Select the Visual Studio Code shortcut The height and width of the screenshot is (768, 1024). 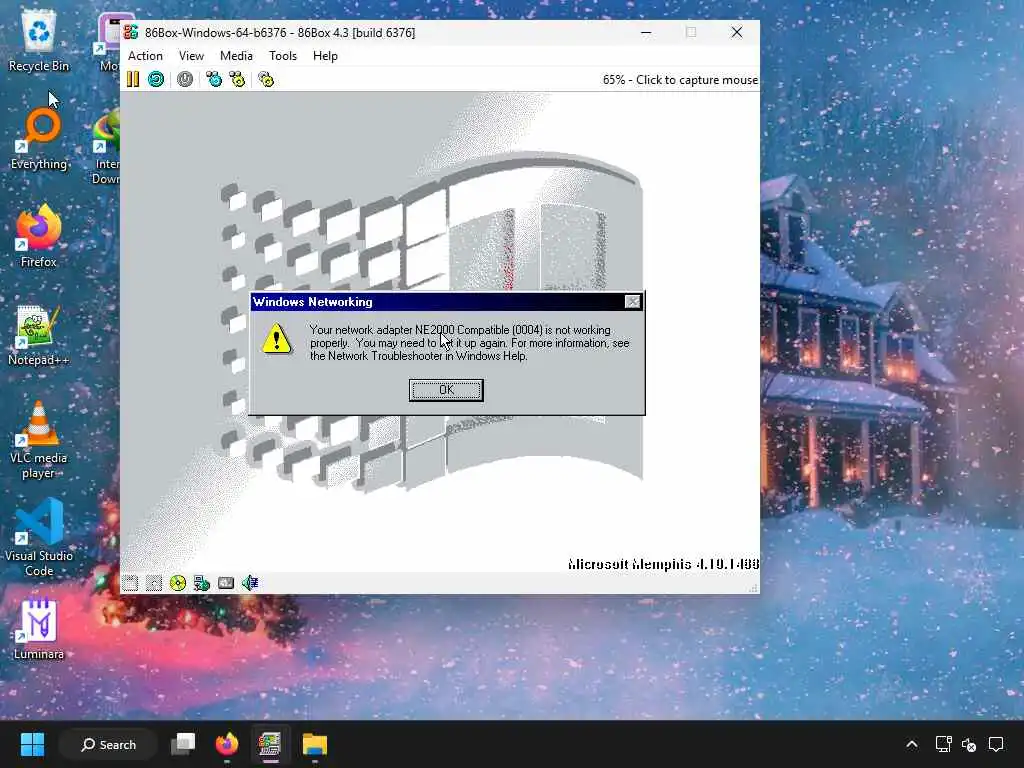point(39,538)
